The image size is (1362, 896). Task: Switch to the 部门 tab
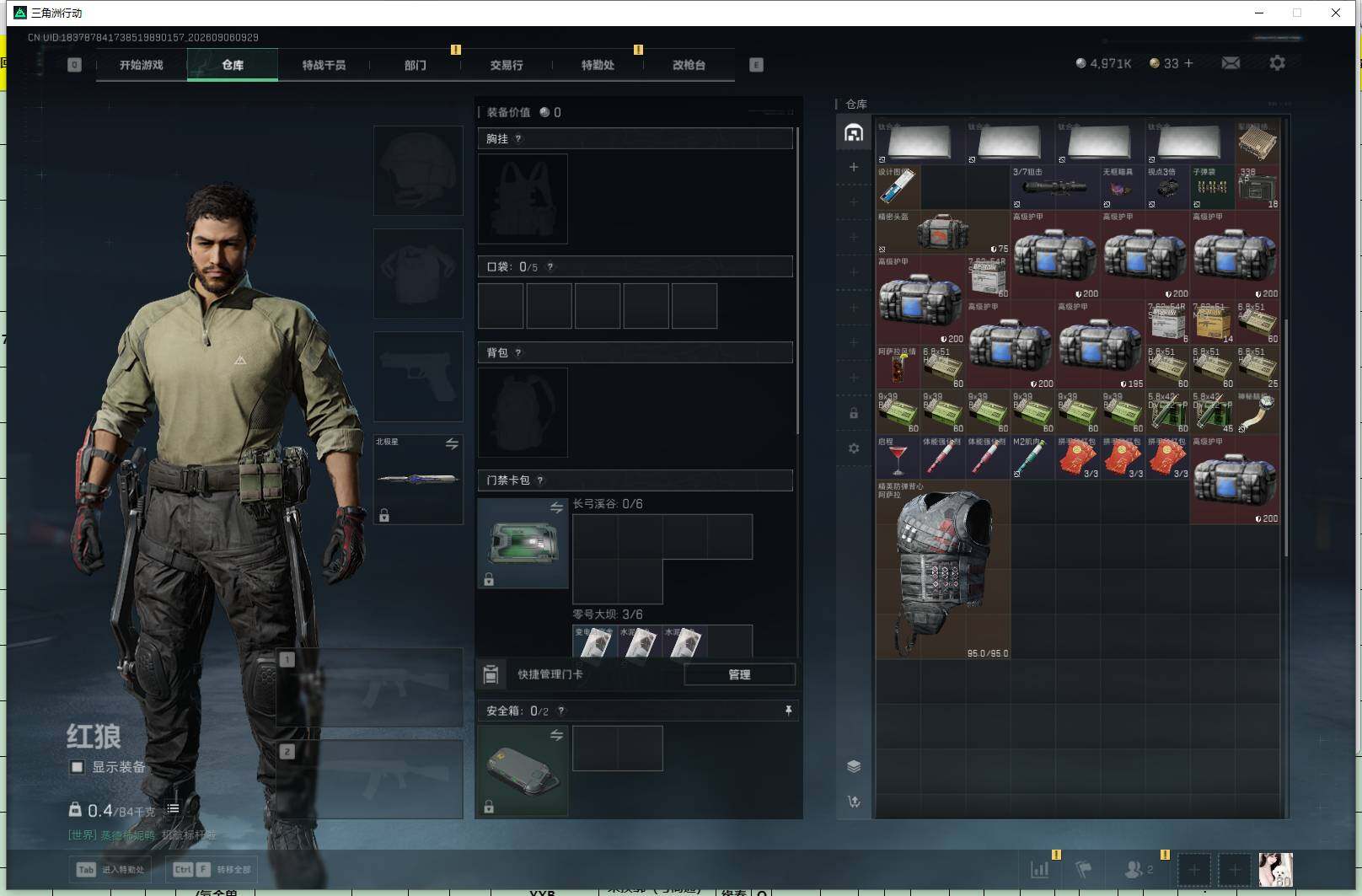(x=415, y=65)
